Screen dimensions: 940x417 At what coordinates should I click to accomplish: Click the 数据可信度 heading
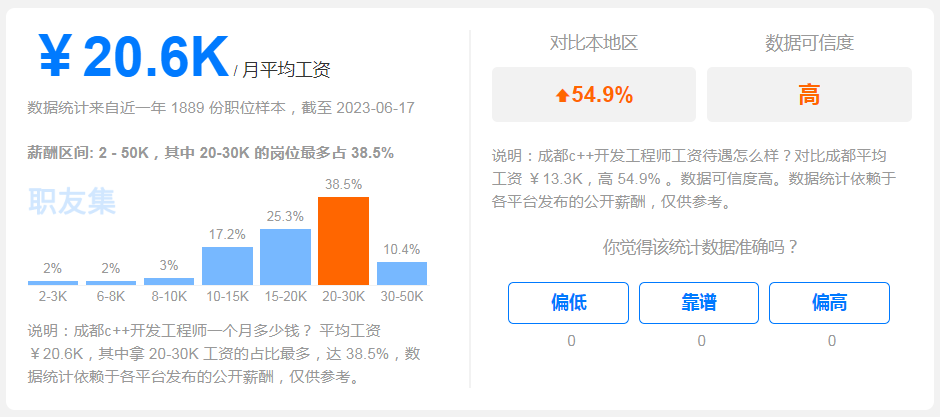(809, 43)
